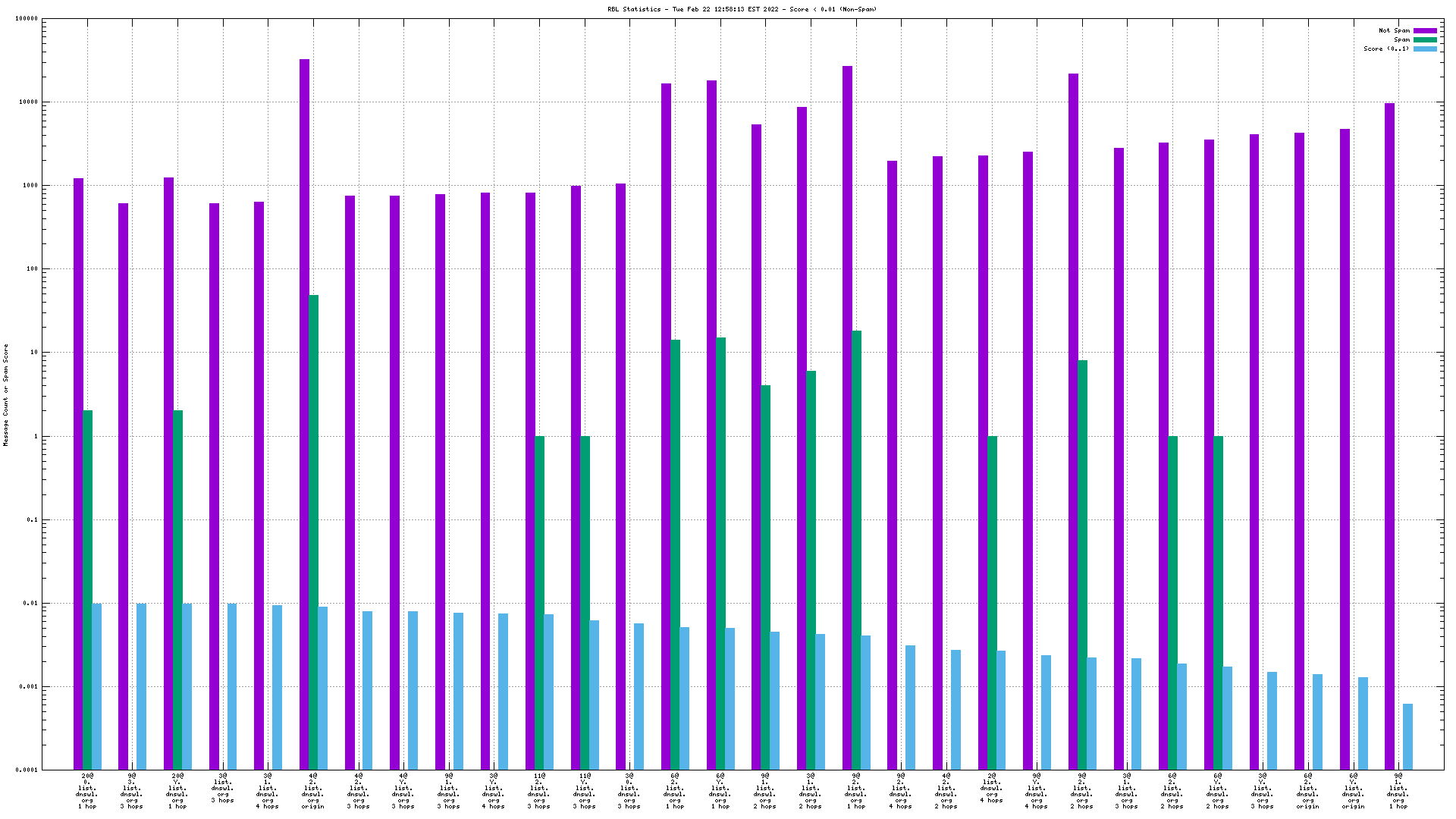
Task: Click the last x-axis label '9@ 1. 1 hop'
Action: (x=1398, y=791)
